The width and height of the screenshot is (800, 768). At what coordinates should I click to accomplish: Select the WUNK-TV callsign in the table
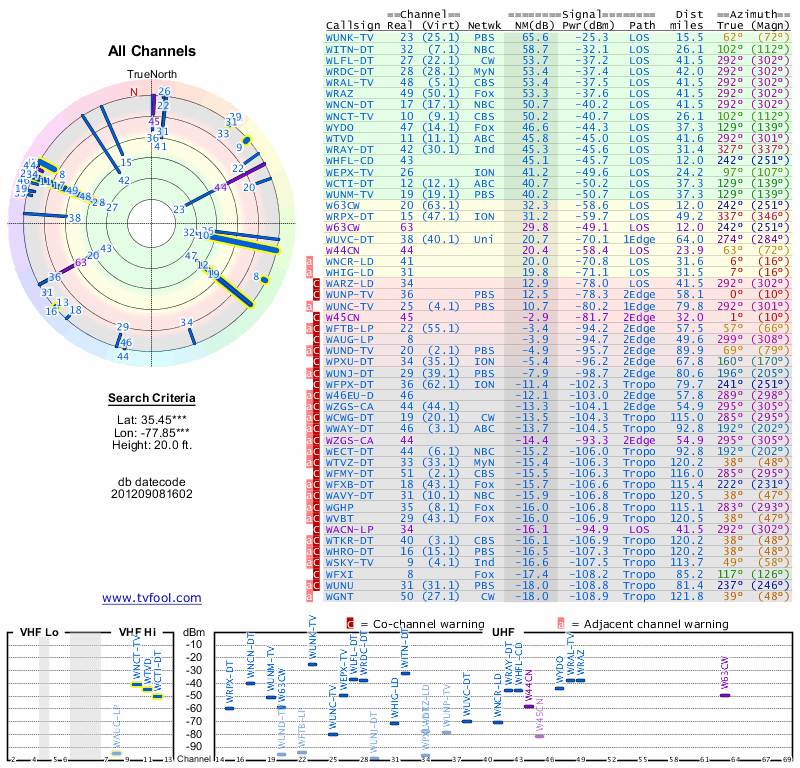click(350, 37)
